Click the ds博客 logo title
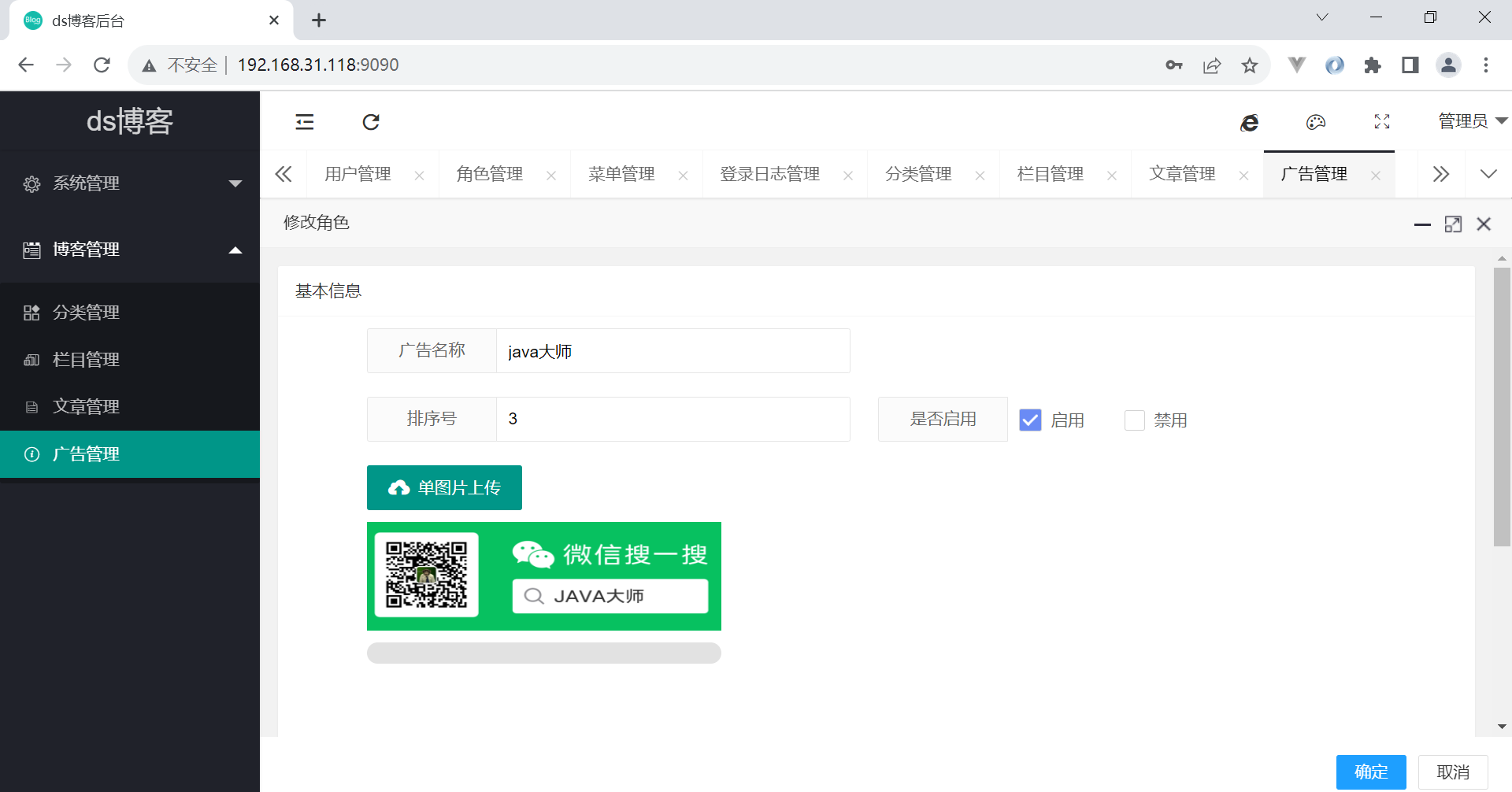The width and height of the screenshot is (1512, 792). [x=130, y=120]
